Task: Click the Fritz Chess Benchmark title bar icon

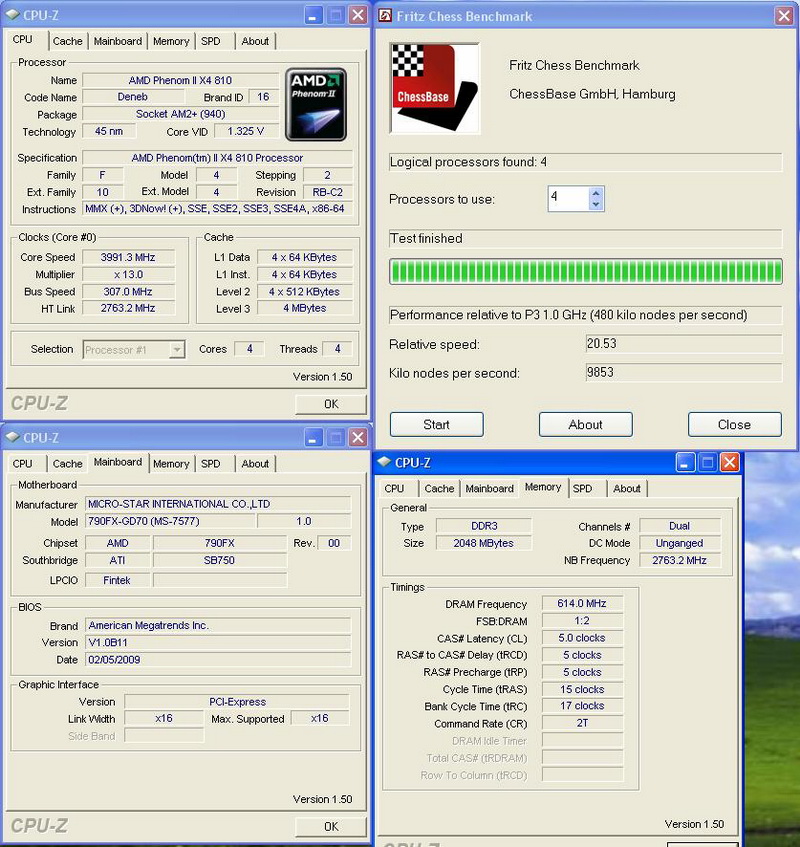Action: (385, 16)
